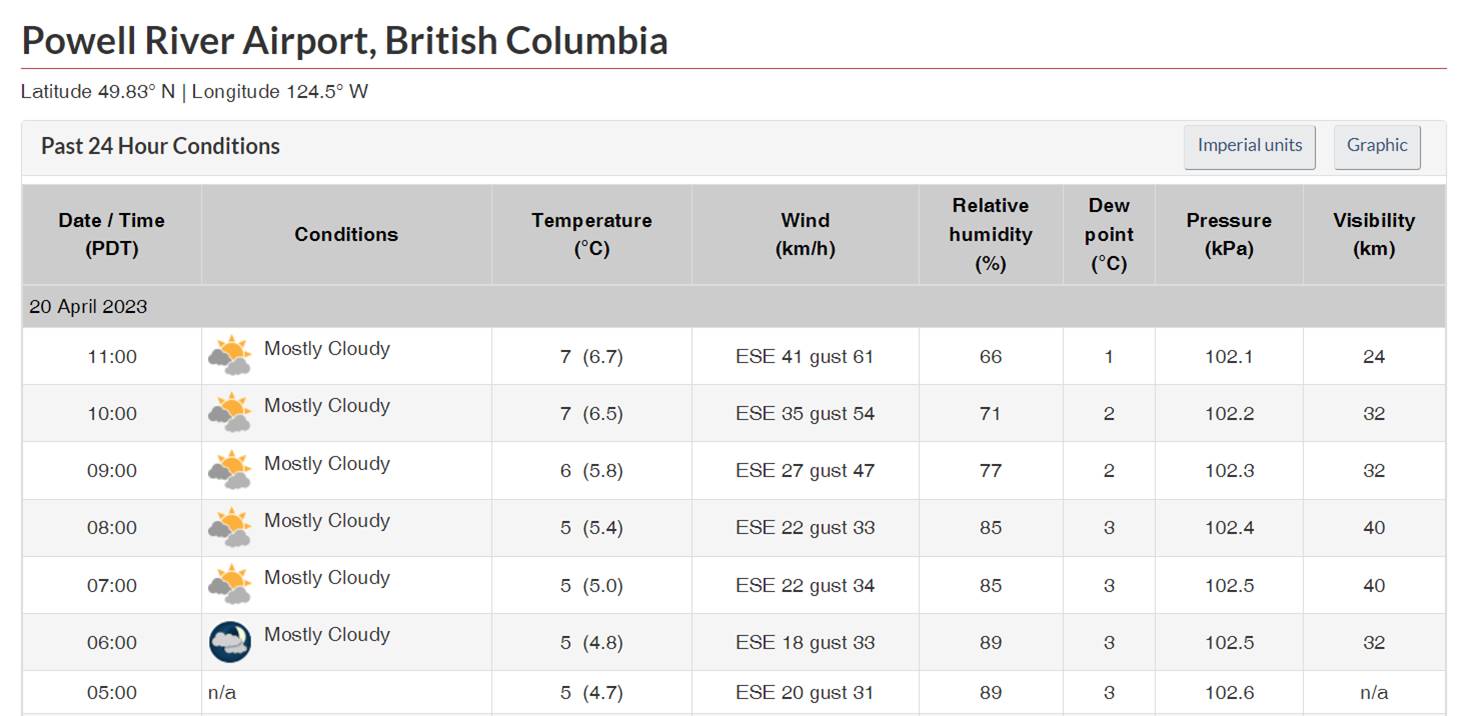This screenshot has width=1459, height=716.
Task: Click the Imperial units button
Action: click(1249, 146)
